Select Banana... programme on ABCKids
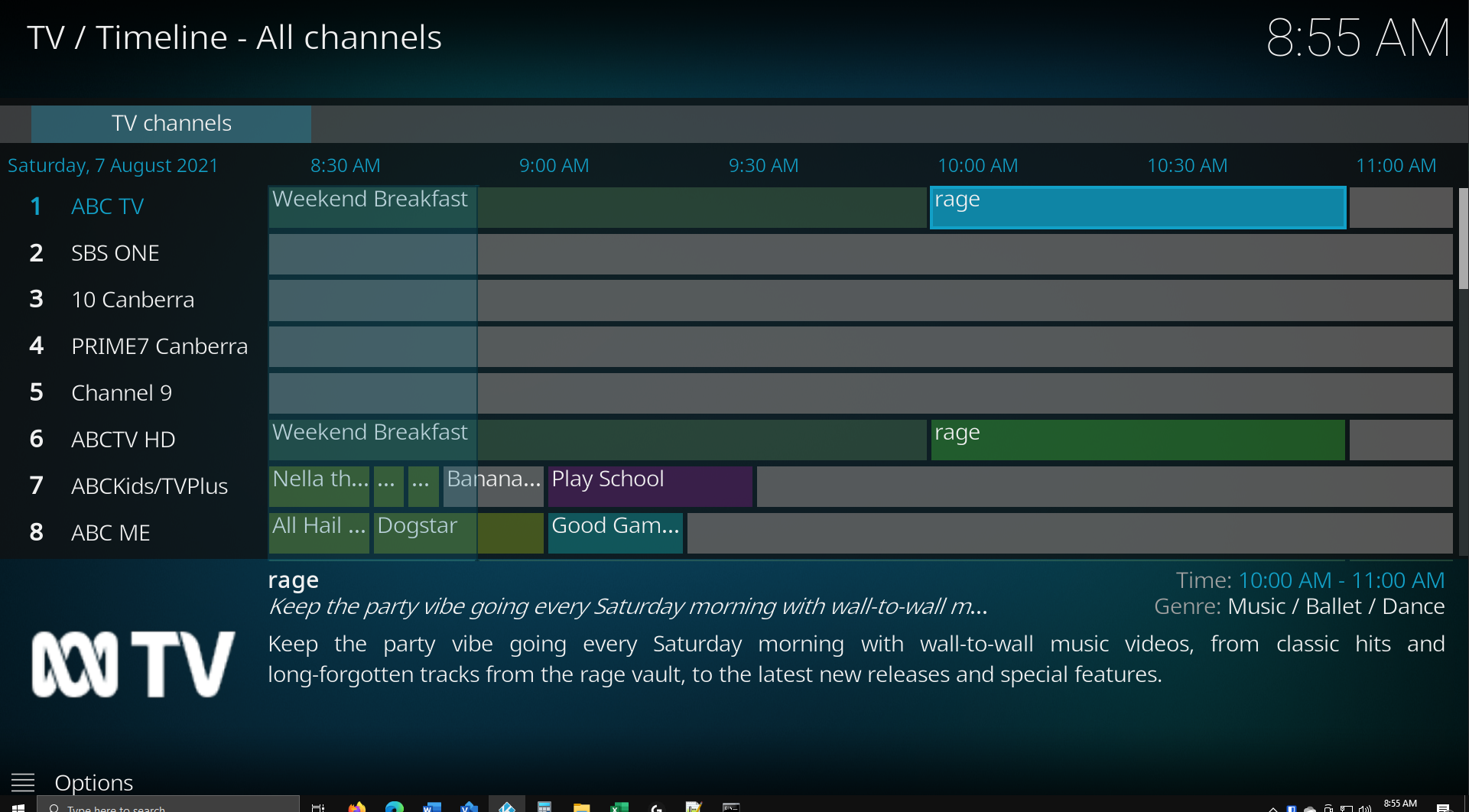 pos(493,486)
